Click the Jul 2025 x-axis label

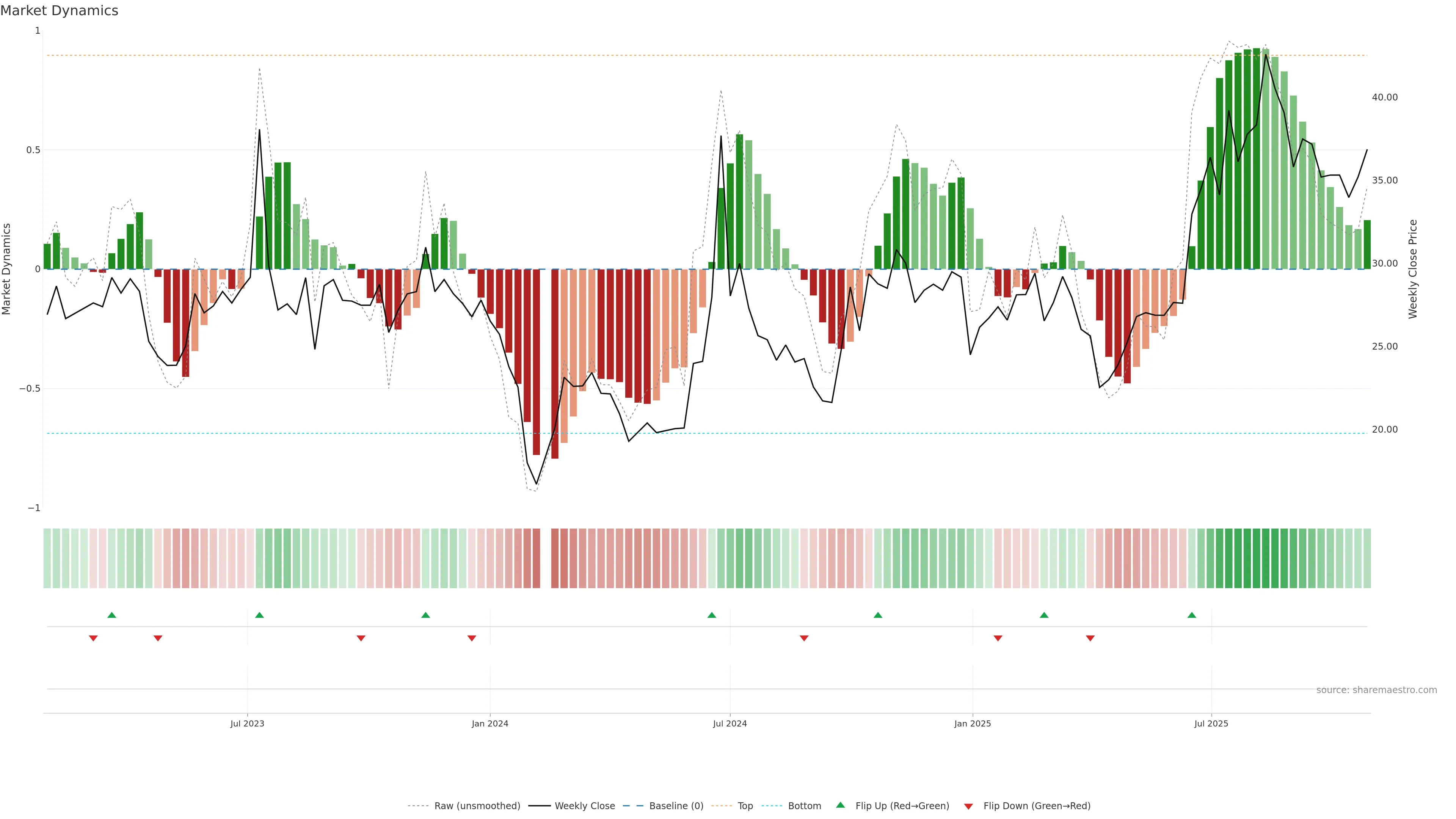point(1211,723)
